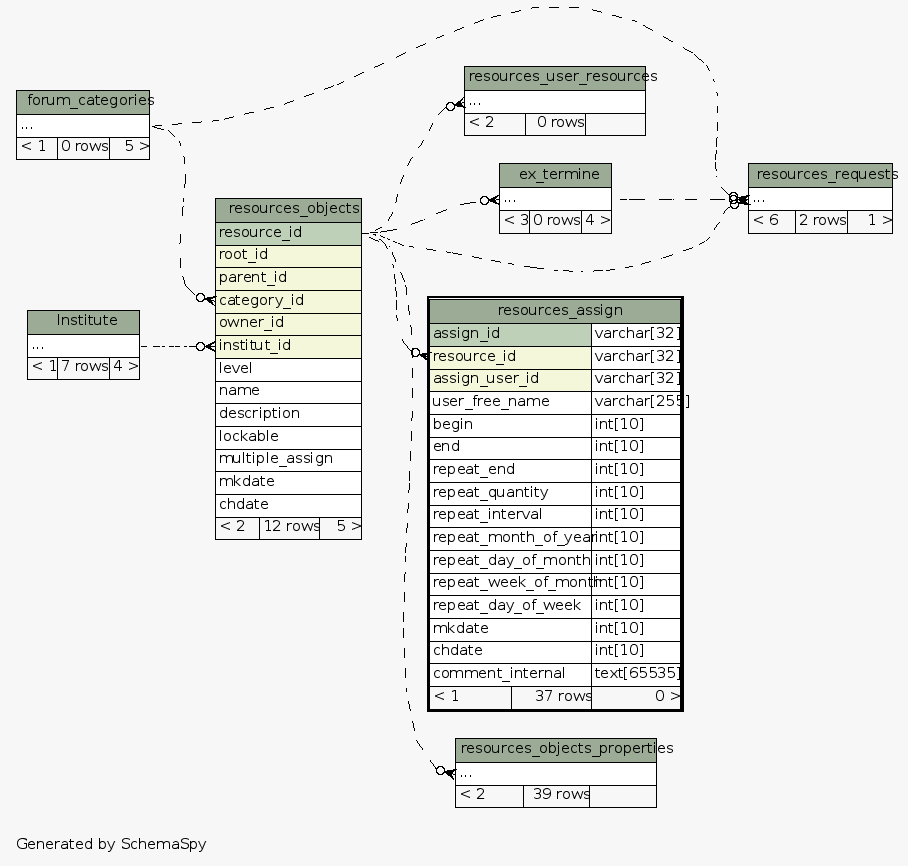908x866 pixels.
Task: Click the assign_id primary key column
Action: (510, 334)
